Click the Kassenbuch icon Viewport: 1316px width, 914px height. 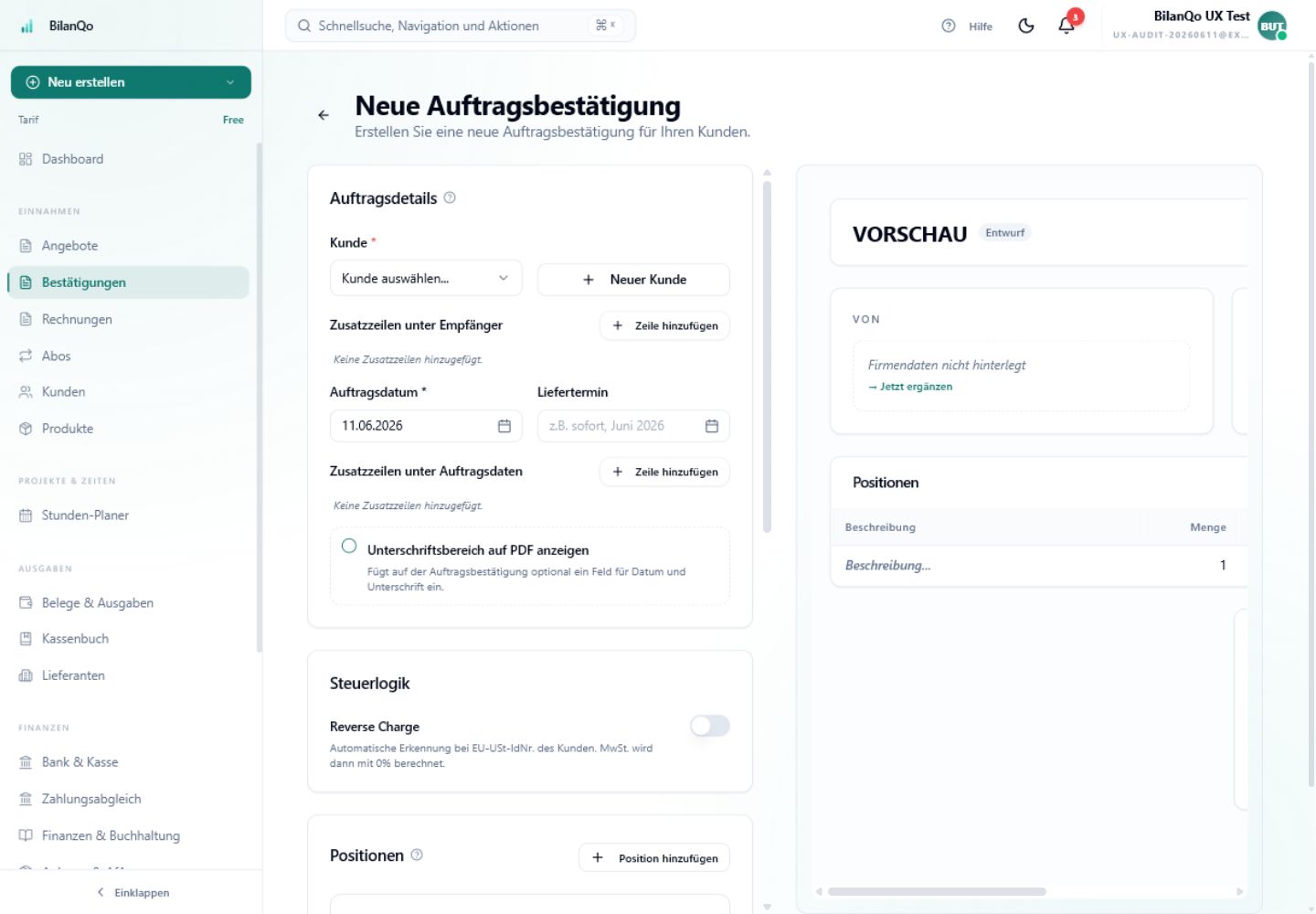click(x=26, y=639)
